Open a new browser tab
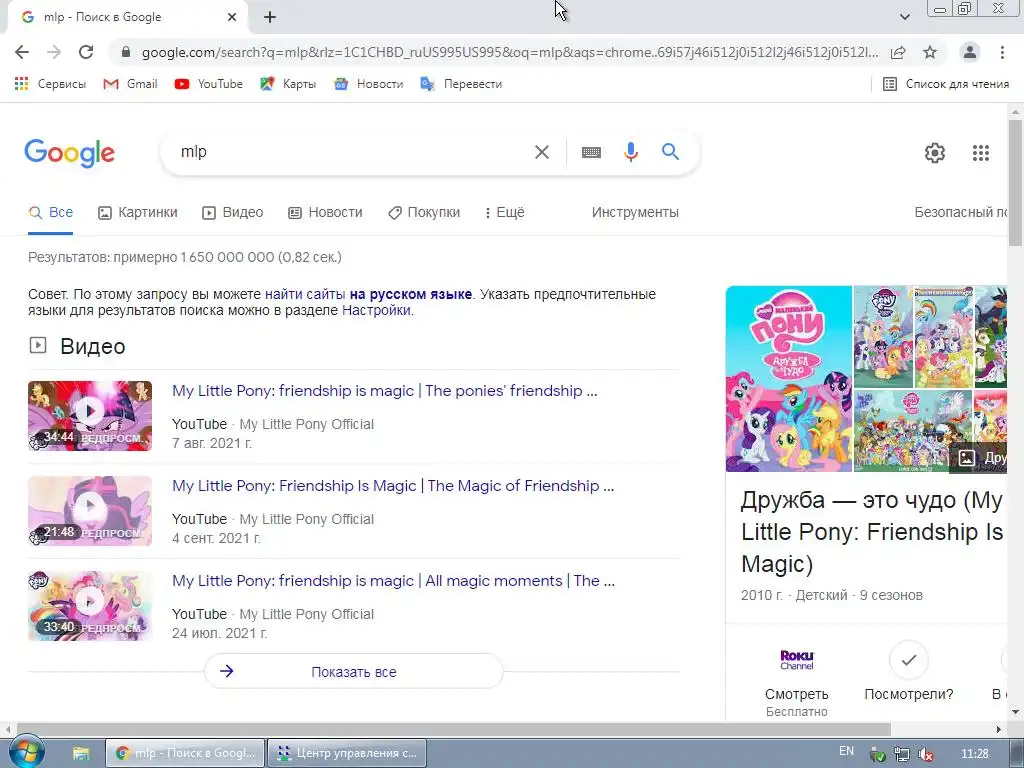 [x=270, y=18]
